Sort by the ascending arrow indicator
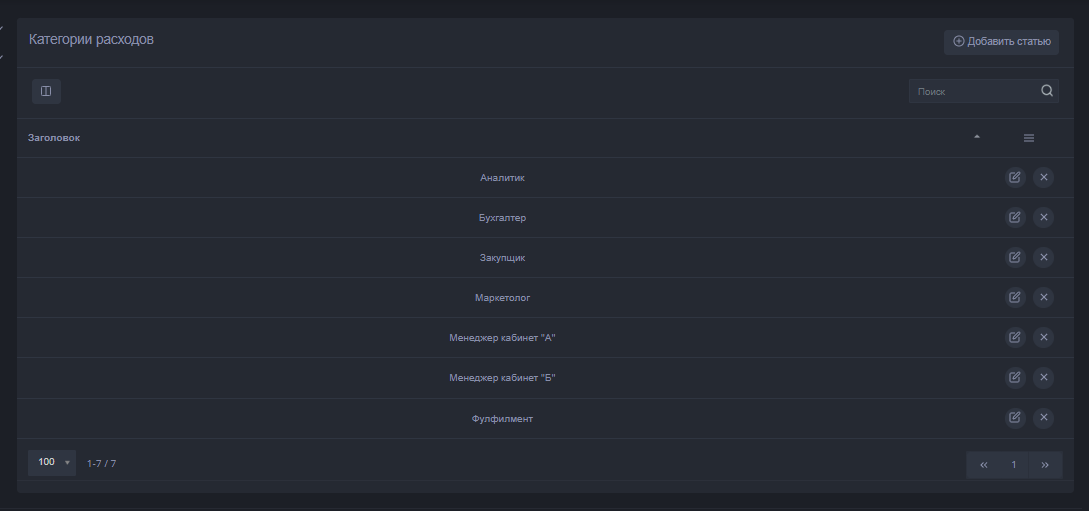Viewport: 1089px width, 511px height. click(977, 137)
